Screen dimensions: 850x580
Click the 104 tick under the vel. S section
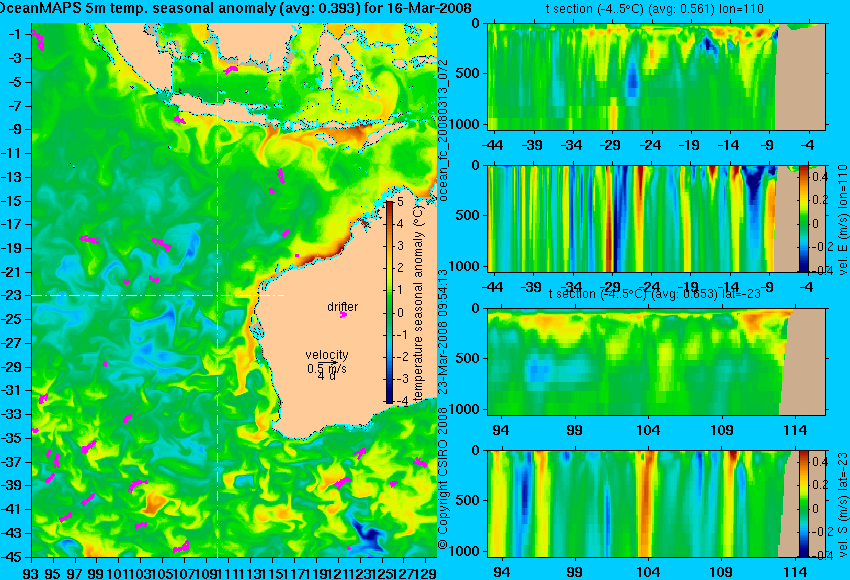click(x=648, y=572)
